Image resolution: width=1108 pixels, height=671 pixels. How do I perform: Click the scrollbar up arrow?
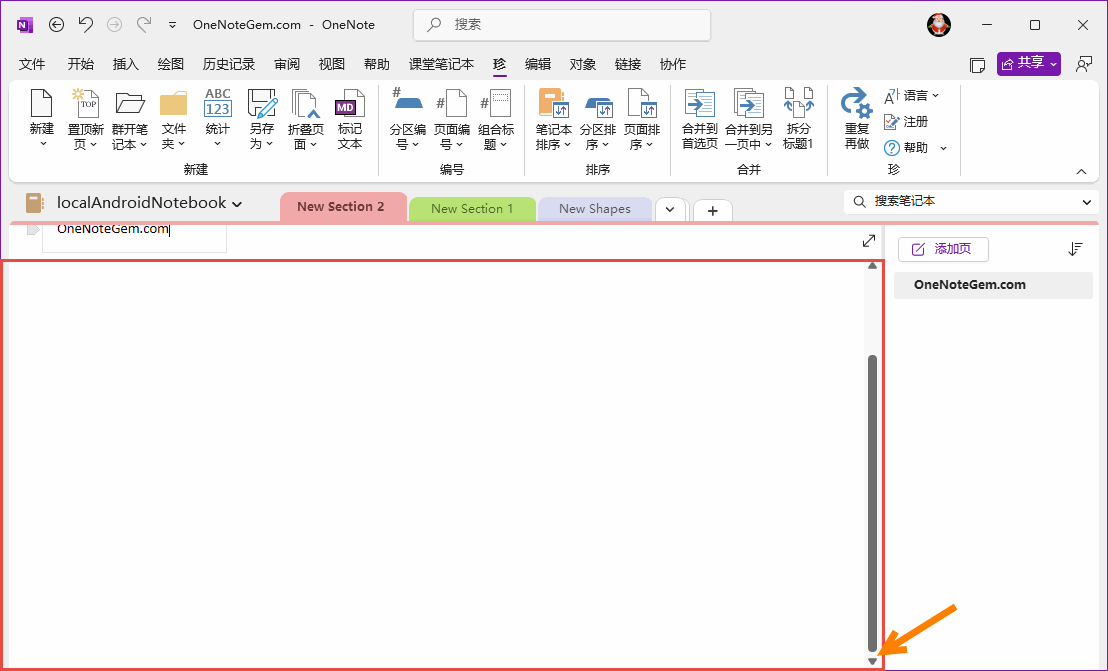pos(872,266)
